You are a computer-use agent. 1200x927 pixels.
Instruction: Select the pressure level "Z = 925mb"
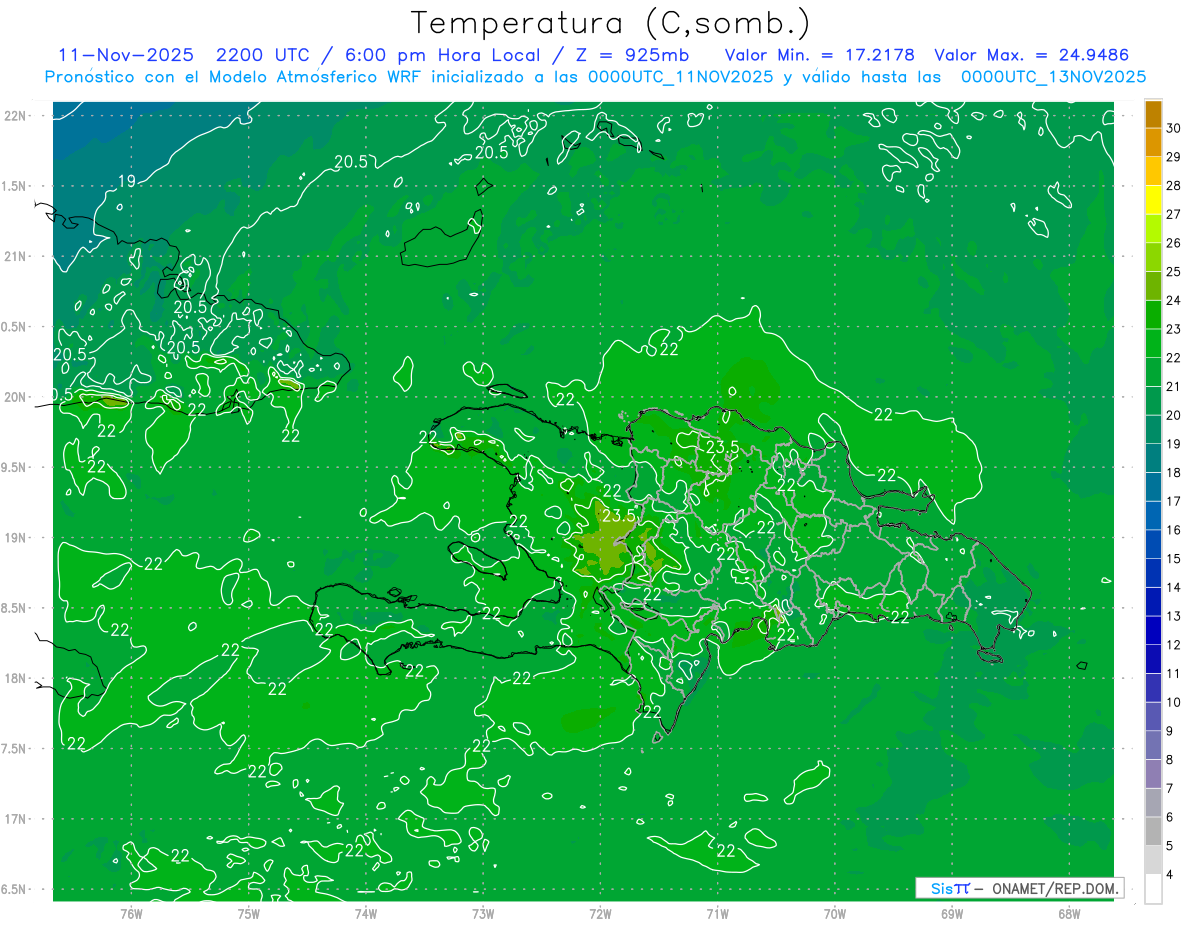coord(634,55)
